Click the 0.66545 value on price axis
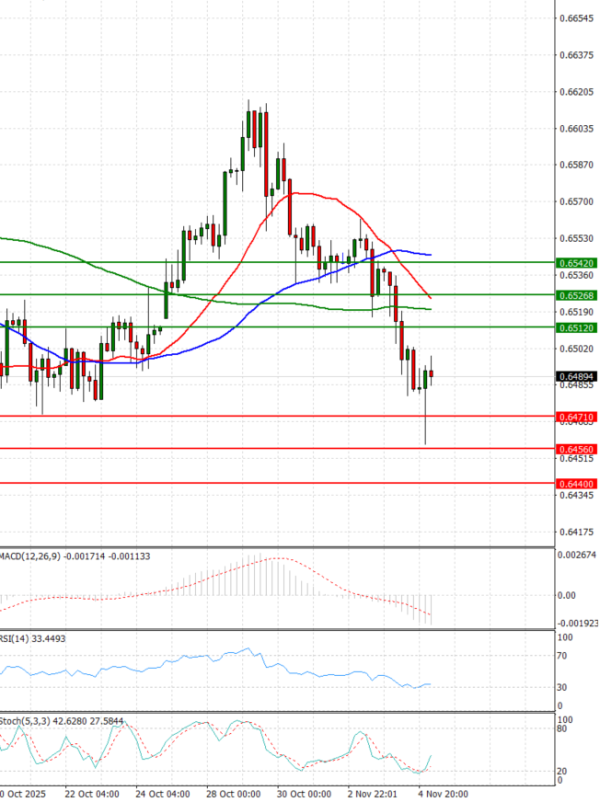The width and height of the screenshot is (600, 802). (576, 19)
